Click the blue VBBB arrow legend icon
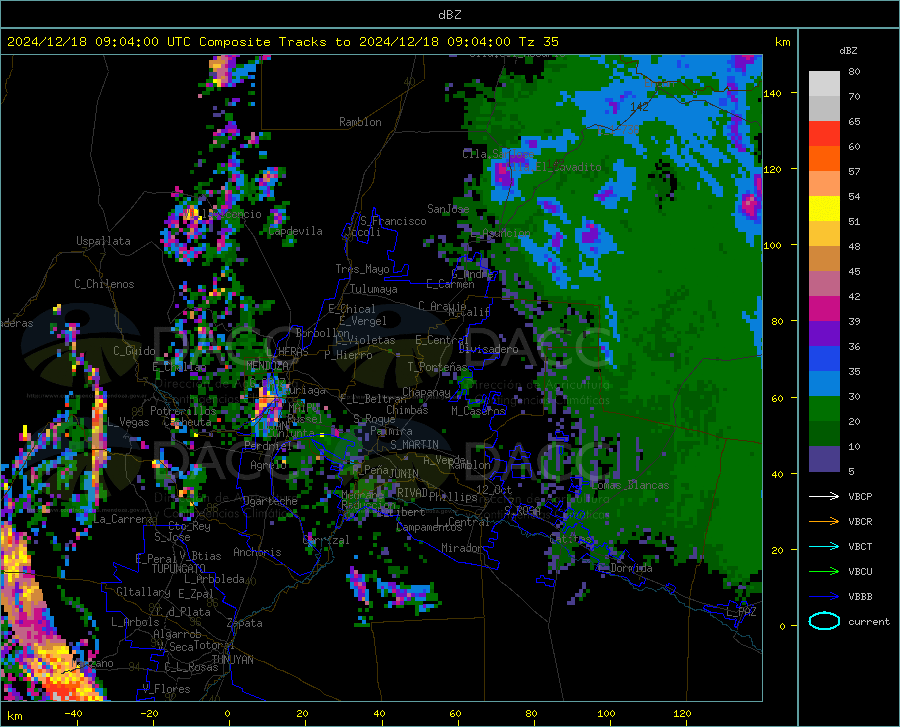Viewport: 900px width, 727px height. [x=824, y=597]
